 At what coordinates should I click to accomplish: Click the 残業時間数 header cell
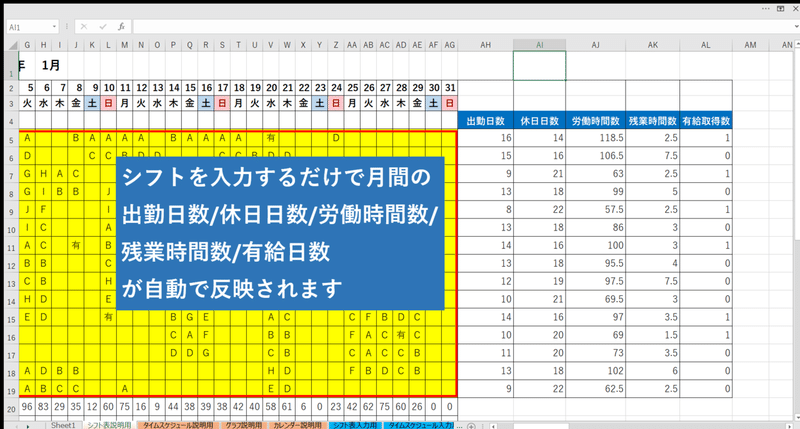point(653,121)
